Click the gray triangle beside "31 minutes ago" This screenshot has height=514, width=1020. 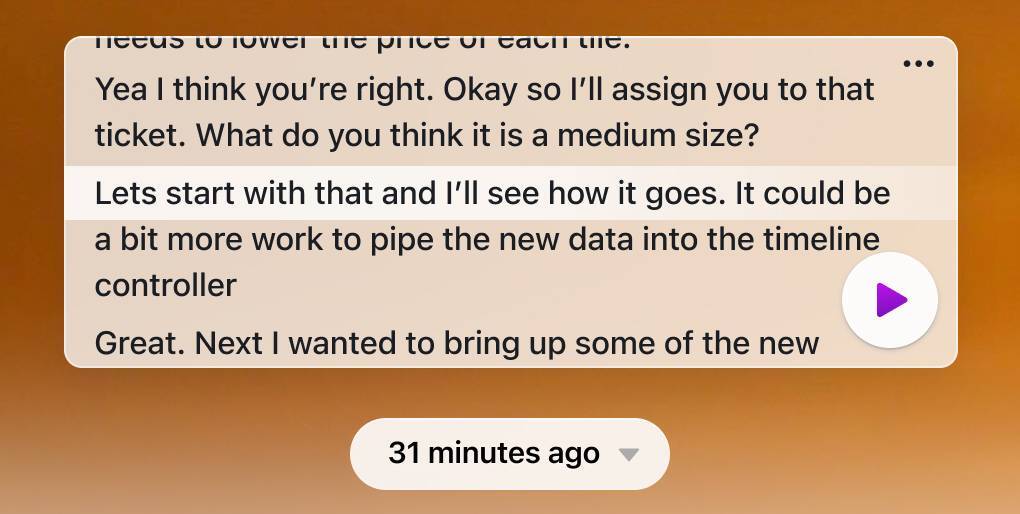tap(628, 454)
